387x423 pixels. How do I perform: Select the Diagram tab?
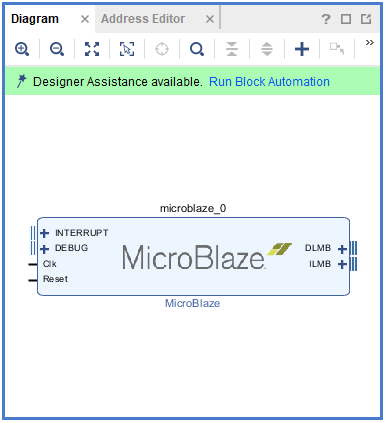35,19
